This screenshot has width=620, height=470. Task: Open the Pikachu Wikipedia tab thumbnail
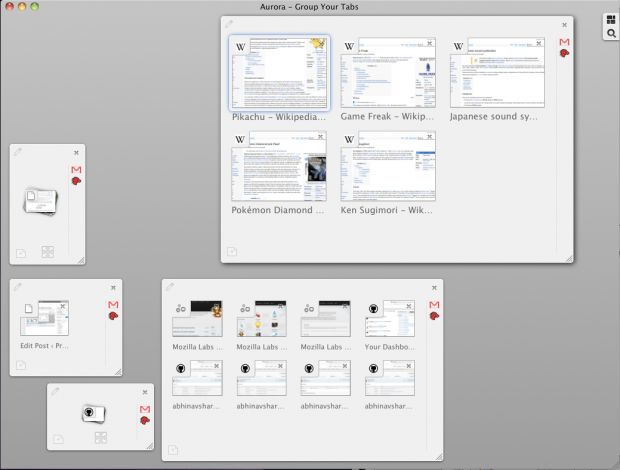[x=279, y=74]
